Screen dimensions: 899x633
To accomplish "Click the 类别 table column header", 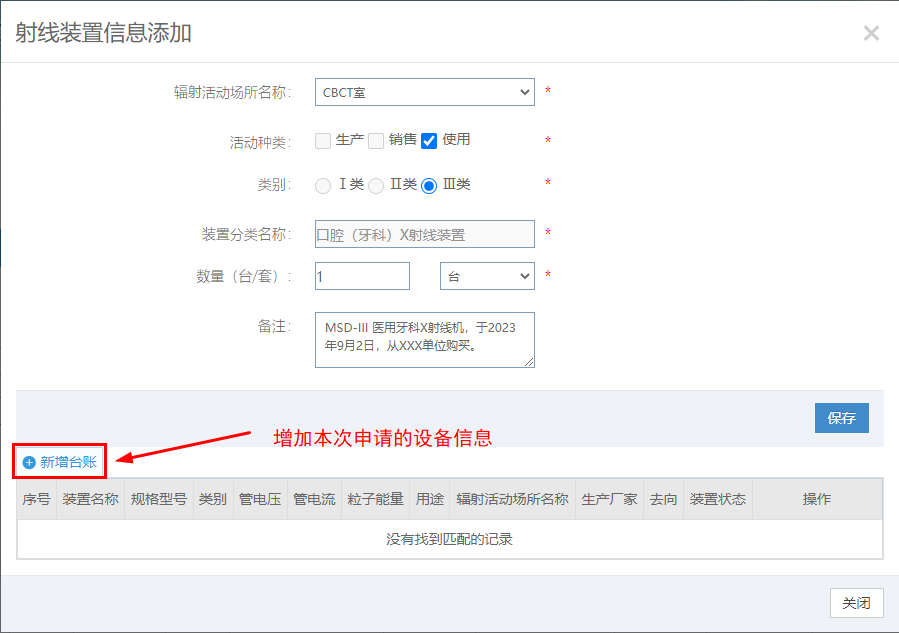I will (x=213, y=499).
